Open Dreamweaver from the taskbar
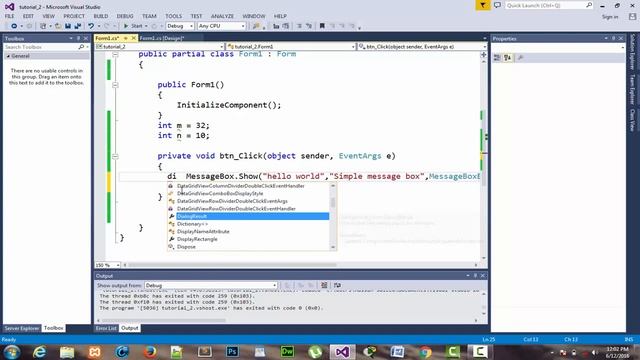Viewport: 640px width, 360px height. pos(287,352)
